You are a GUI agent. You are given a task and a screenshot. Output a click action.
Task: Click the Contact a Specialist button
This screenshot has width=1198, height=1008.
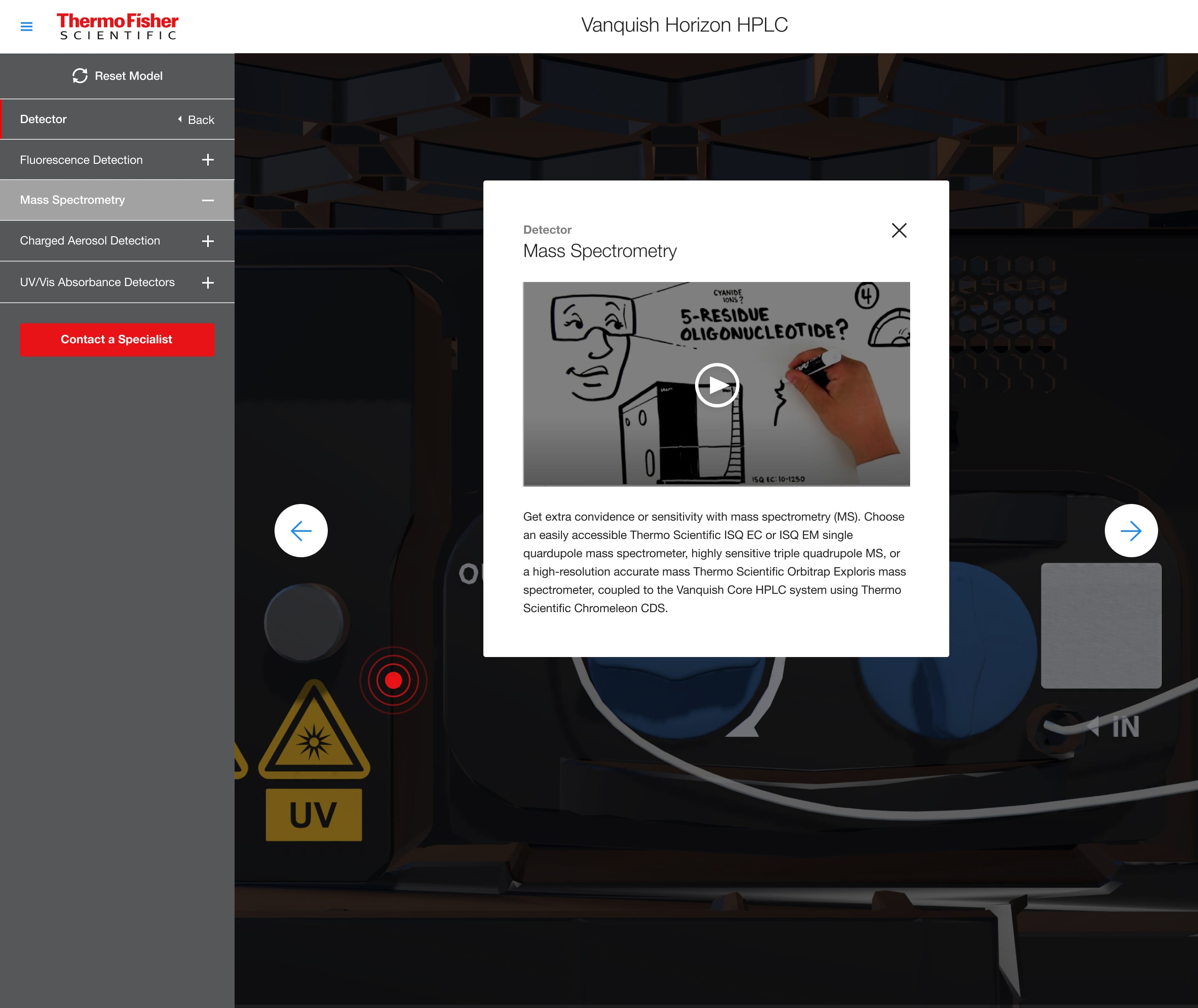[x=117, y=339]
